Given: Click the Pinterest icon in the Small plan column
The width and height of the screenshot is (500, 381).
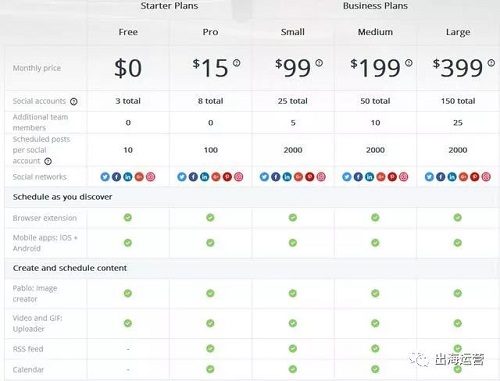Looking at the screenshot, I should pyautogui.click(x=310, y=177).
